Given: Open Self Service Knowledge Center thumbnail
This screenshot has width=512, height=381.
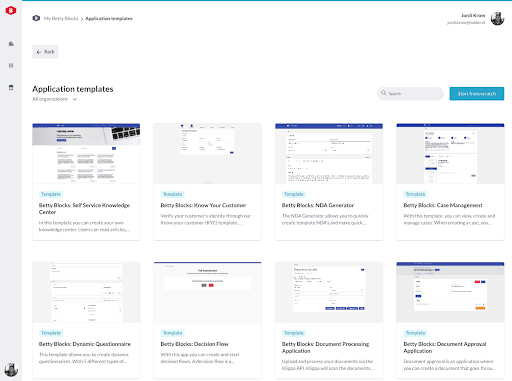Looking at the screenshot, I should (x=86, y=153).
